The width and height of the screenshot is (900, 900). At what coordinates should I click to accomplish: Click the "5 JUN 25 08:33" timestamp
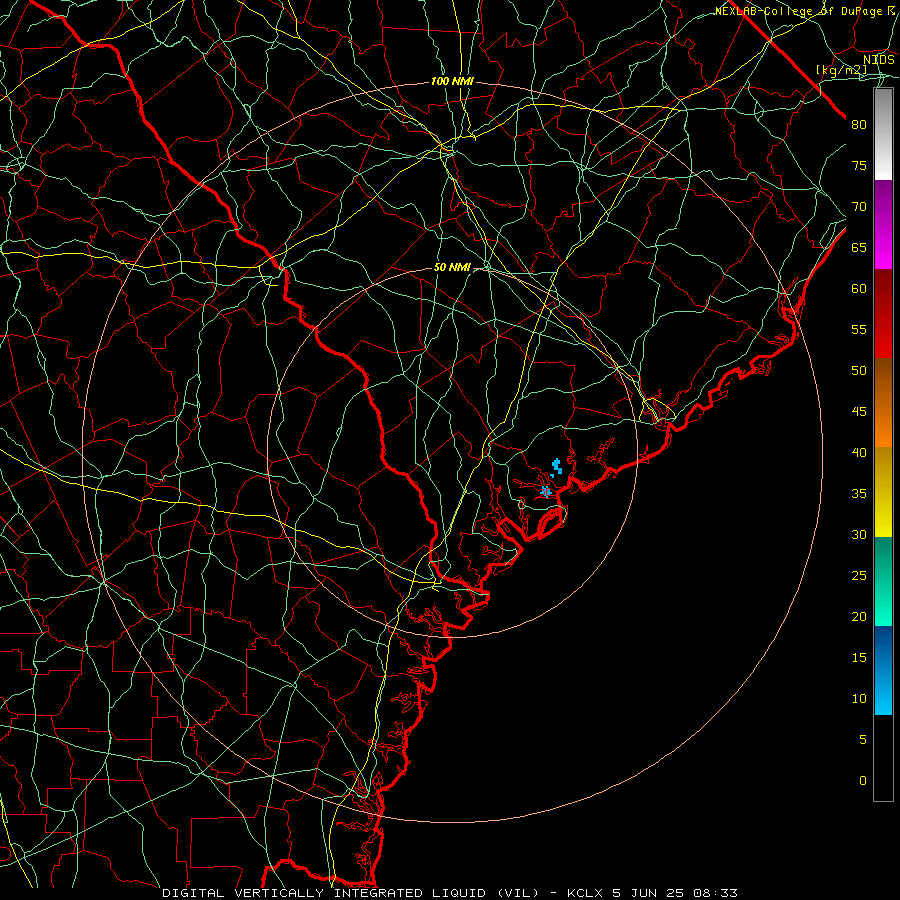coord(675,893)
